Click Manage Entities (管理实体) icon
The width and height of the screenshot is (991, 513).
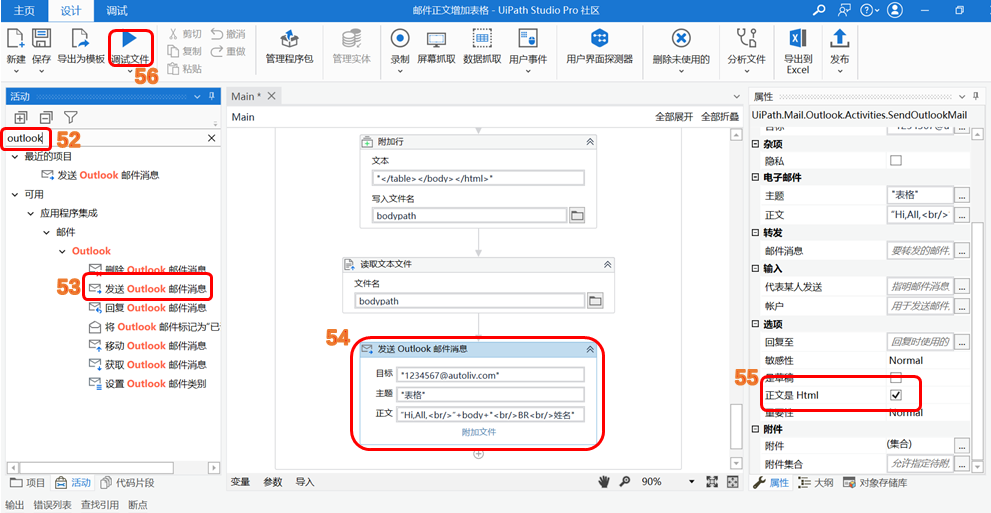tap(351, 39)
